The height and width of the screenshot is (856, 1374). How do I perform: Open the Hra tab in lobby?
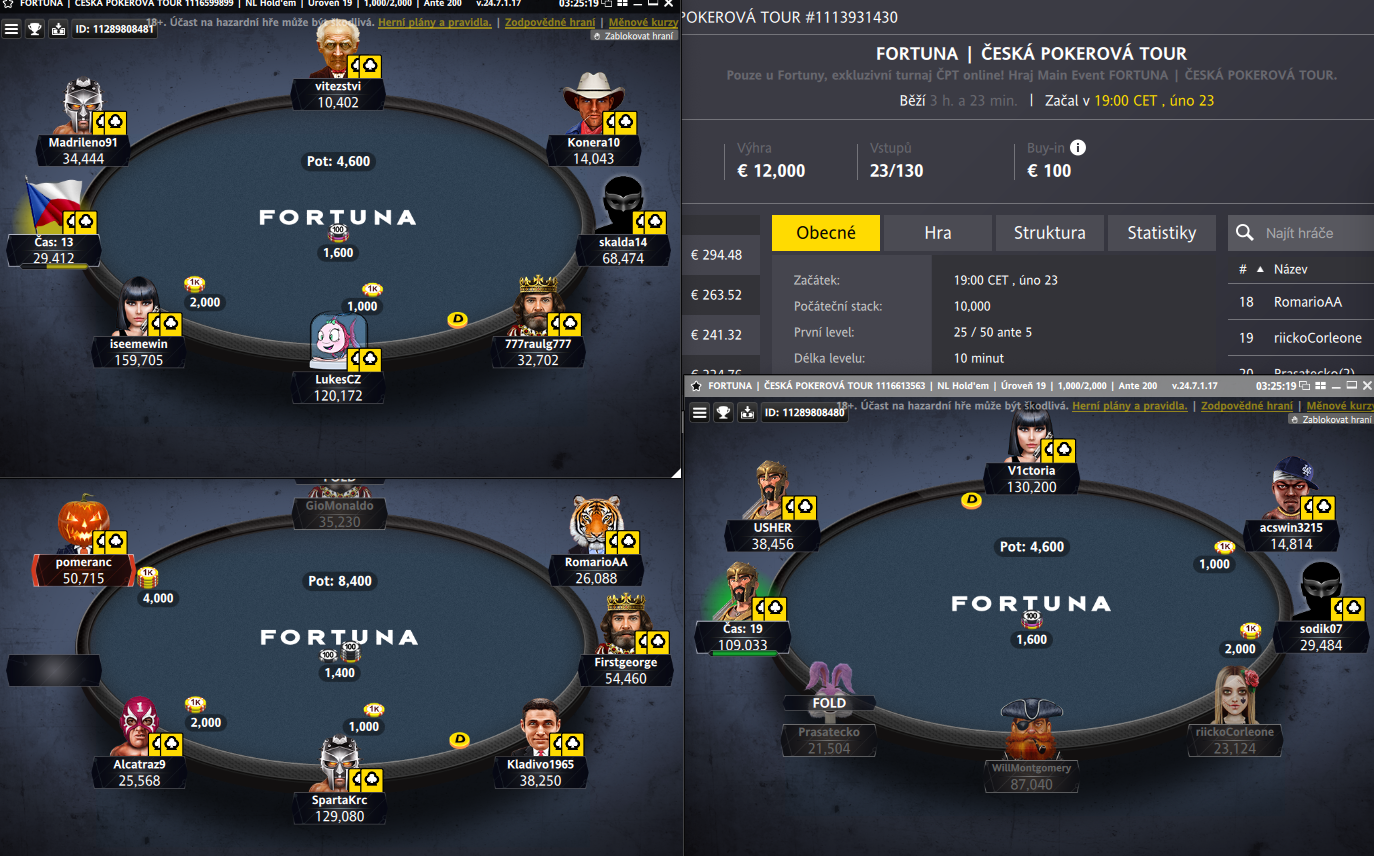pyautogui.click(x=937, y=233)
